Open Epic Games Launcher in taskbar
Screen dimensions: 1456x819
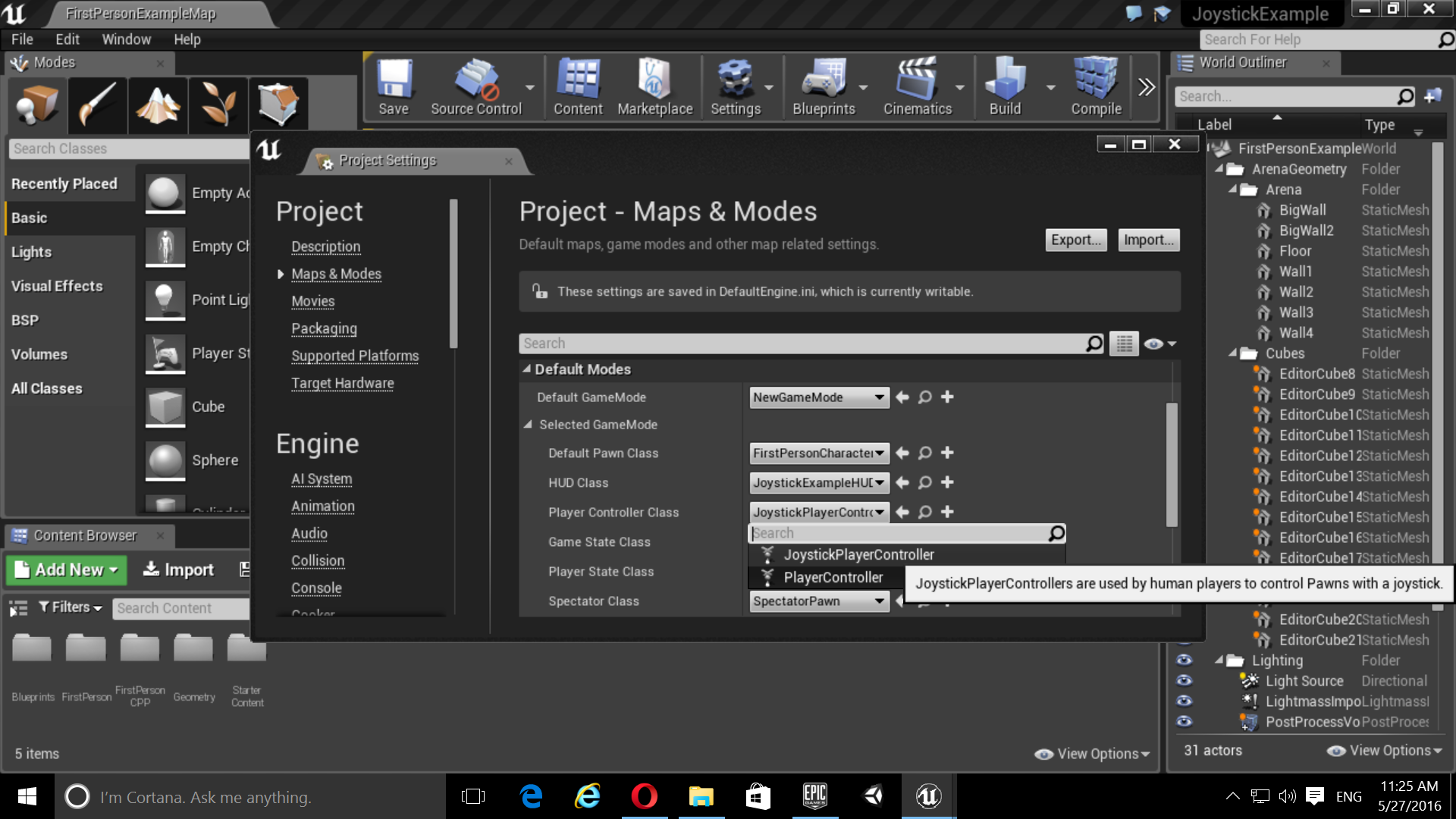pyautogui.click(x=815, y=795)
